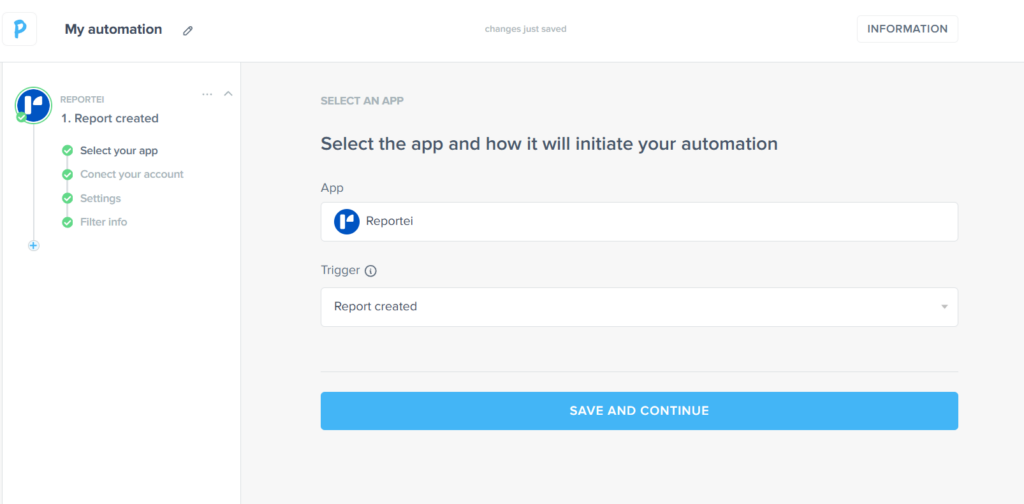
Task: Click the info icon beside Trigger label
Action: [371, 271]
